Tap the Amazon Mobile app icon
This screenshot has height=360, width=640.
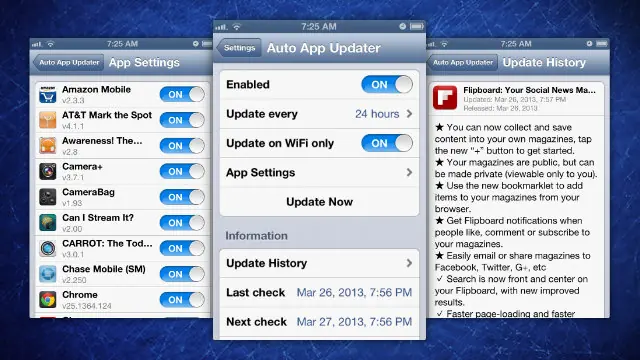click(48, 95)
